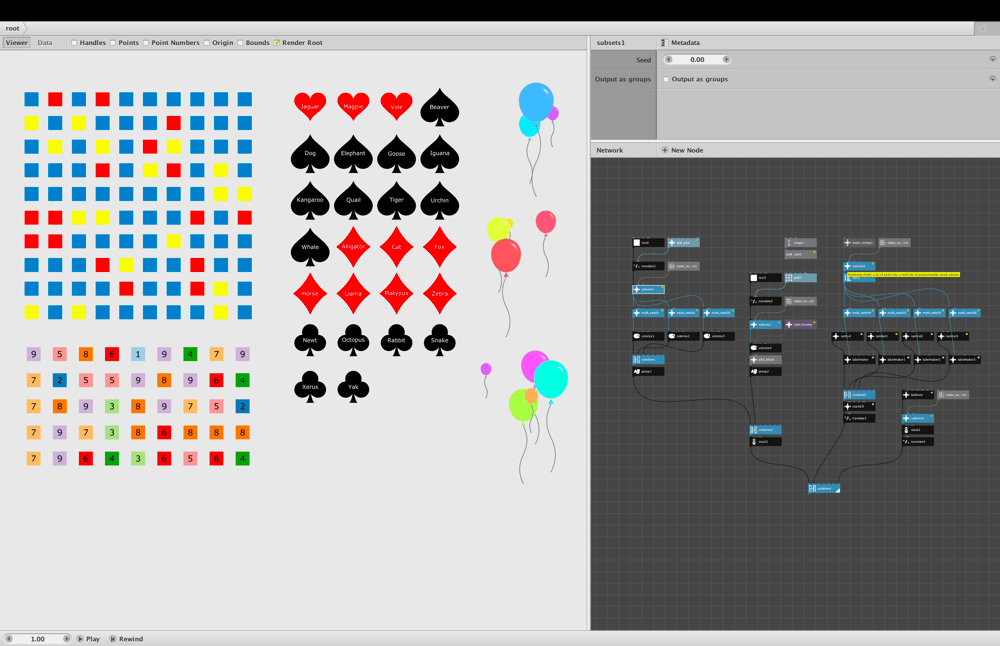Select the grid_prize node
This screenshot has width=1000, height=646.
point(684,242)
